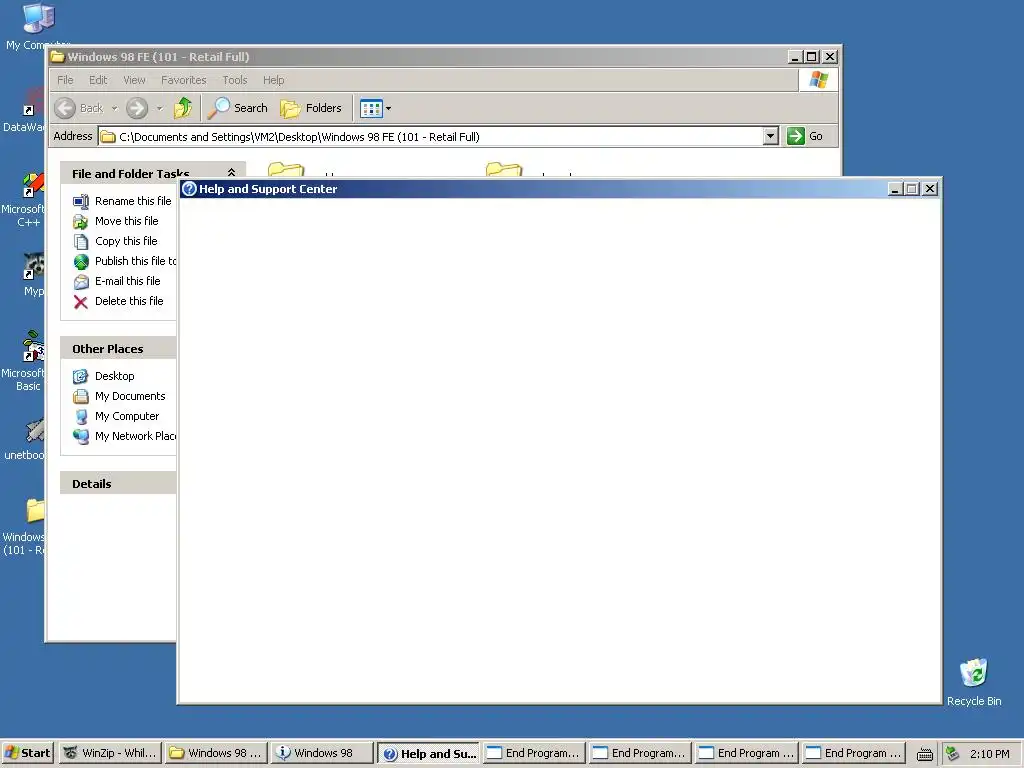Image resolution: width=1024 pixels, height=768 pixels.
Task: Click the Start button
Action: 27,753
